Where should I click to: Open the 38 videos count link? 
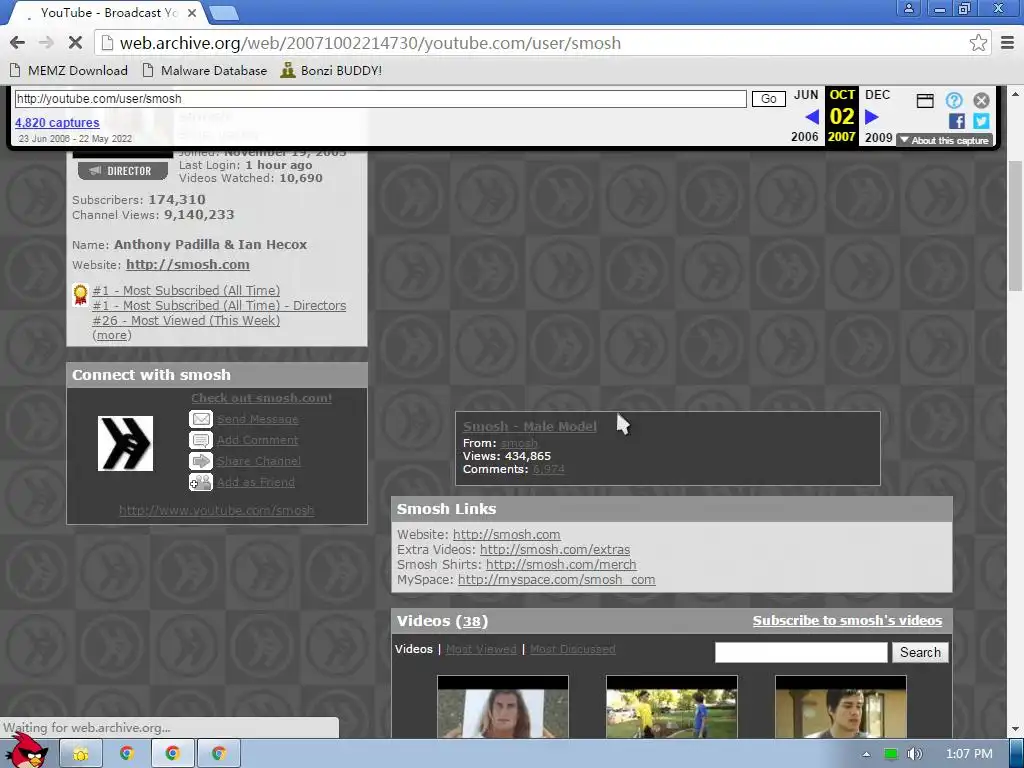click(x=472, y=621)
